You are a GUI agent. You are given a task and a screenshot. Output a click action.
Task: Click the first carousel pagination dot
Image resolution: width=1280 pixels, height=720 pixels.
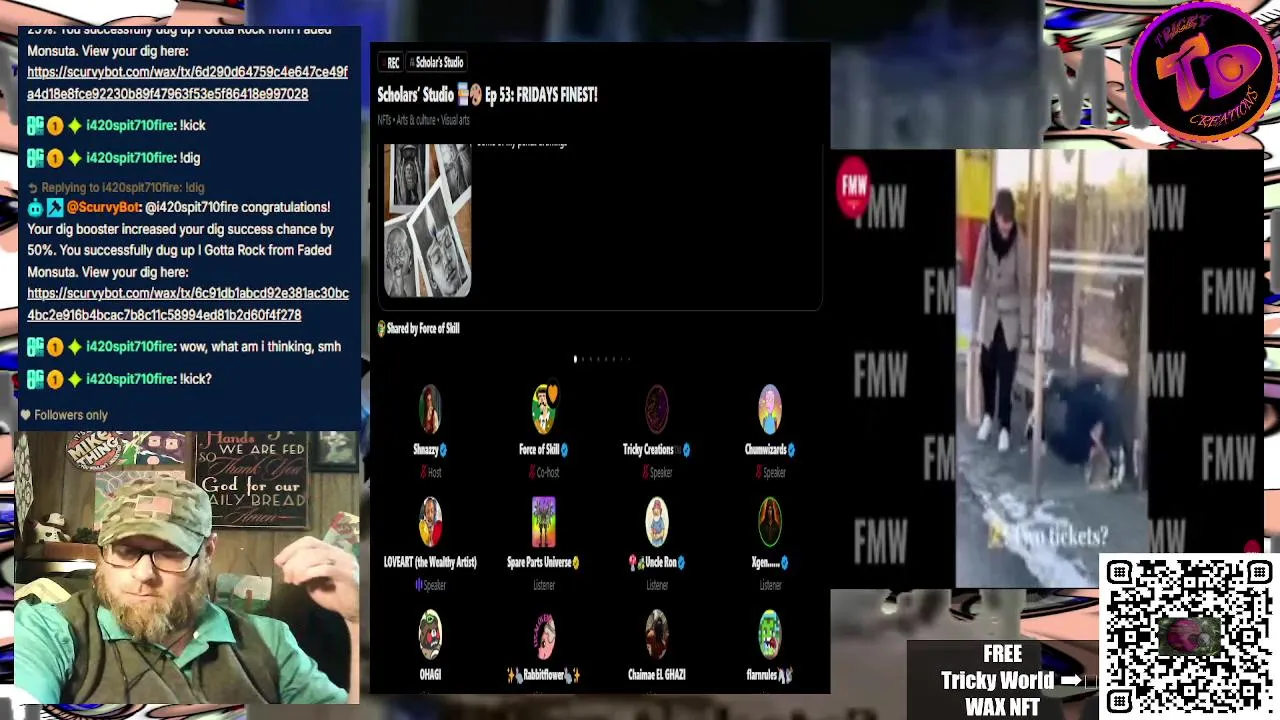(x=575, y=358)
